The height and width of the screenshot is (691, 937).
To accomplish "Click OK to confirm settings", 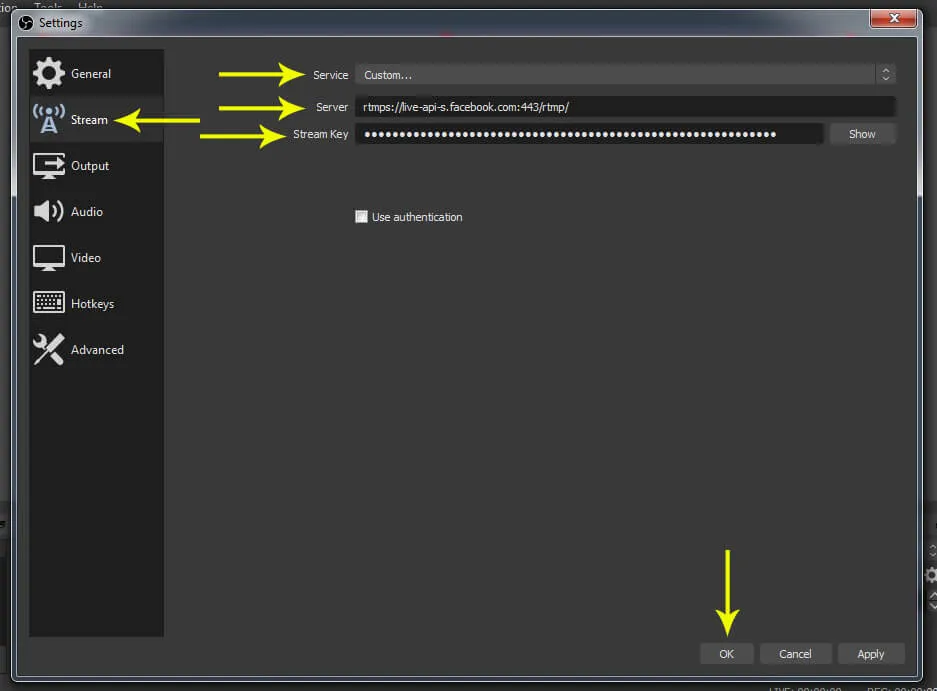I will point(727,654).
